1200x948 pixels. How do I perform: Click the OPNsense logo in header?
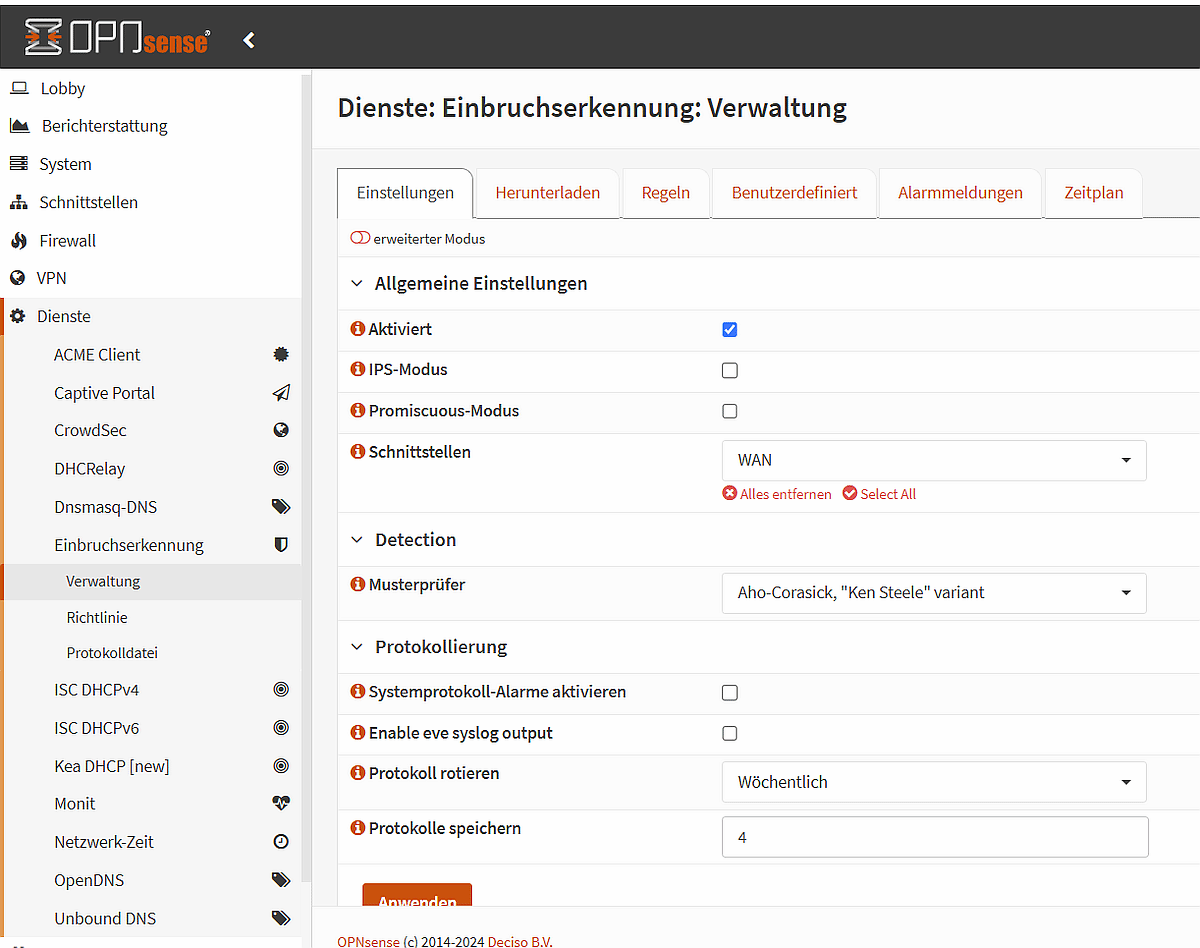[x=117, y=38]
